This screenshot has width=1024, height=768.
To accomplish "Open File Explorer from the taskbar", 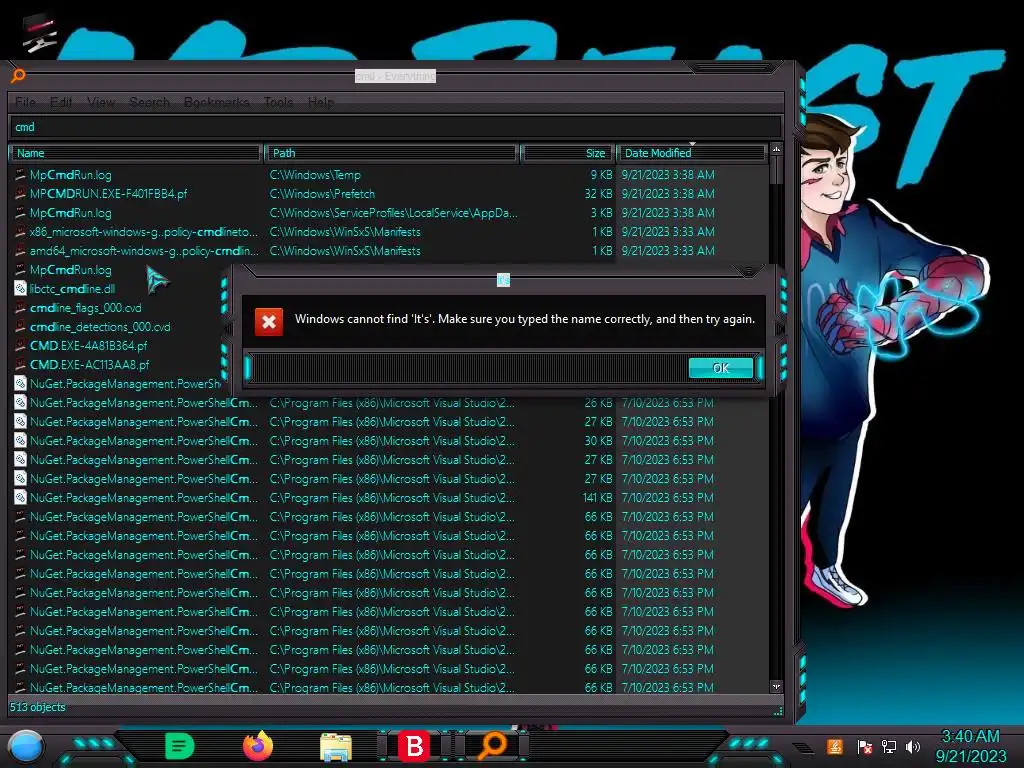I will pyautogui.click(x=336, y=747).
